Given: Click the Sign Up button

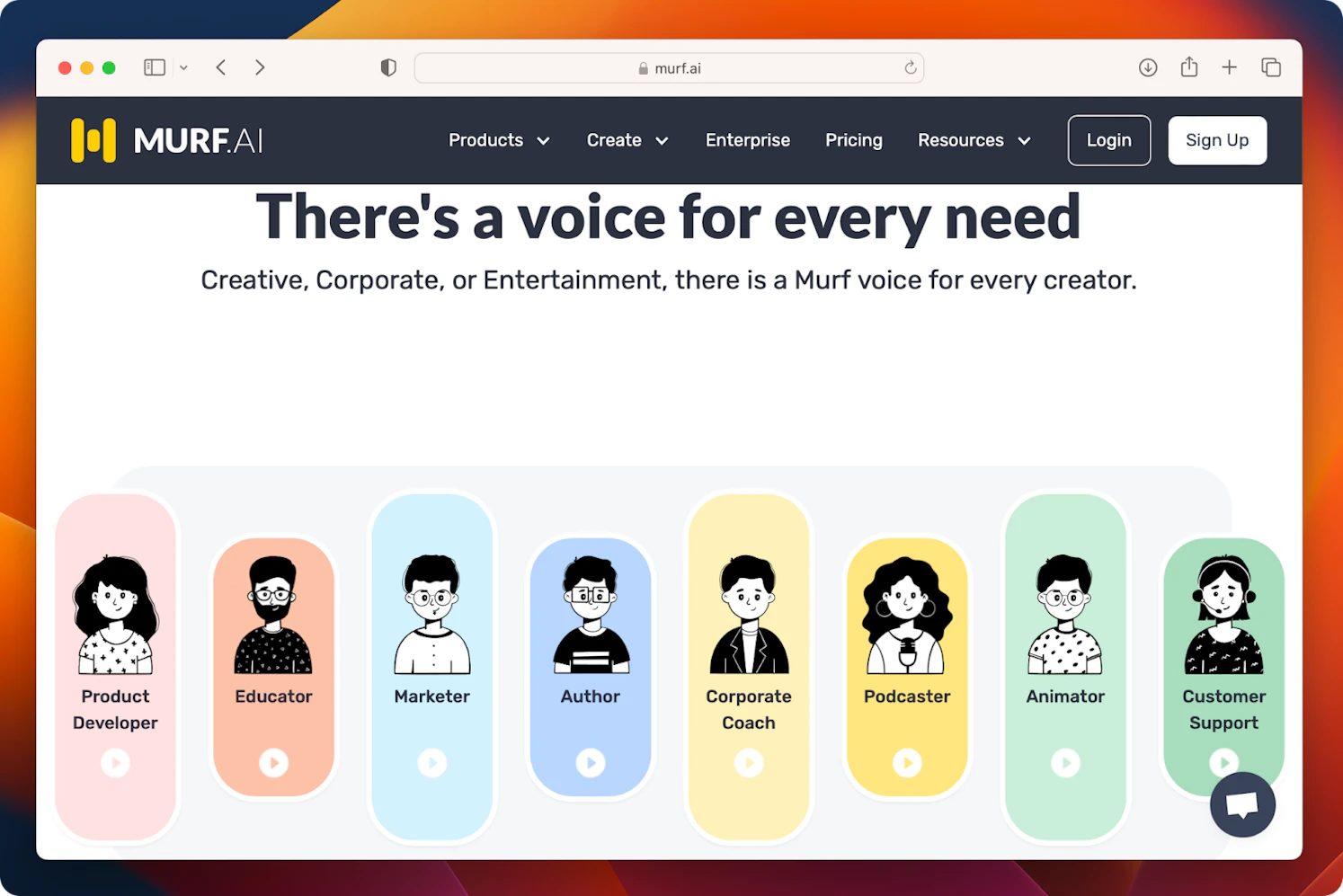Looking at the screenshot, I should 1217,140.
